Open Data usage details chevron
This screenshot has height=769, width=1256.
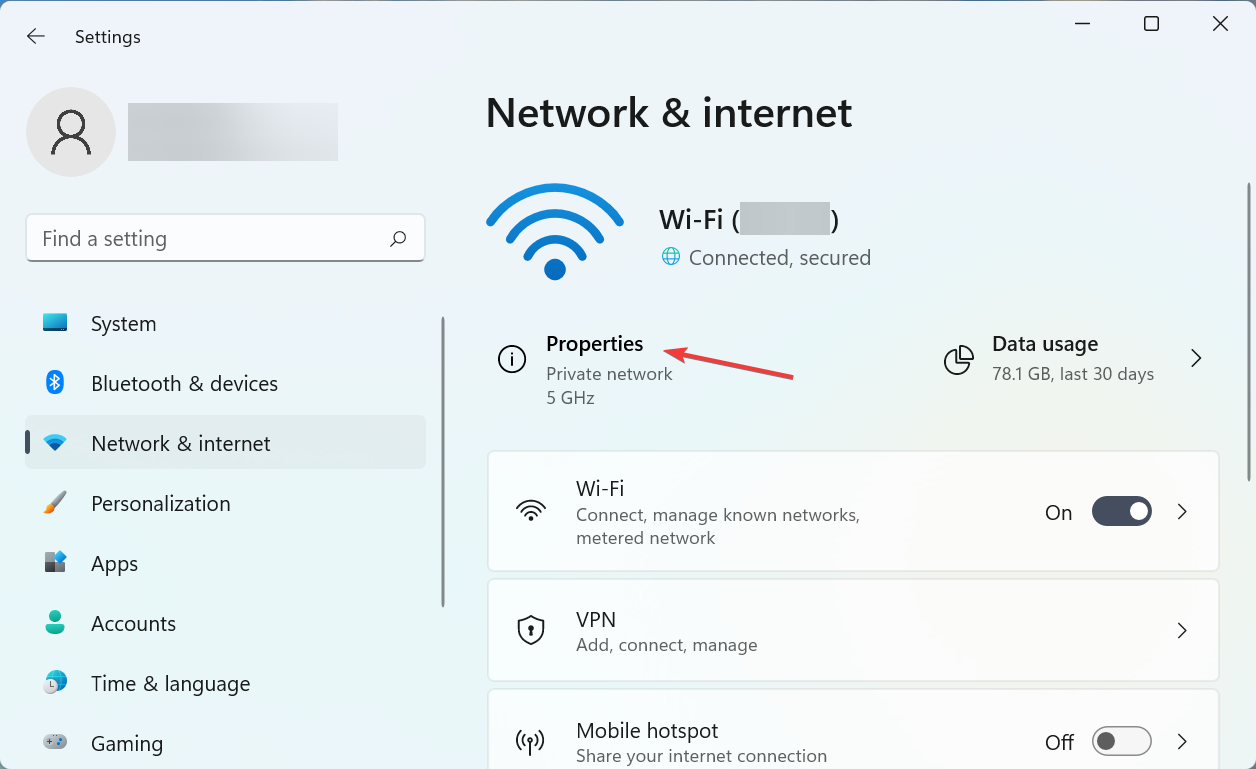pyautogui.click(x=1196, y=358)
